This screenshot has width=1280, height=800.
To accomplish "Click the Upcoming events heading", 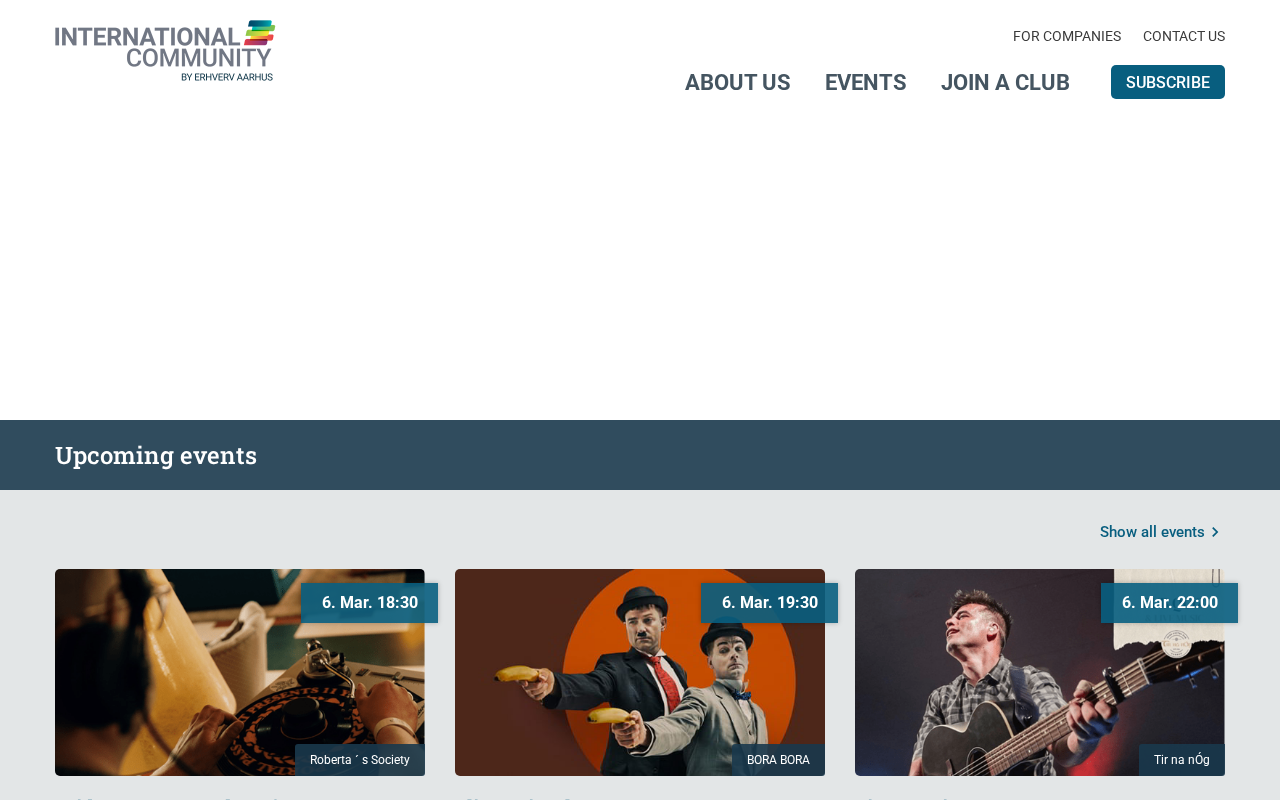I will [x=156, y=455].
